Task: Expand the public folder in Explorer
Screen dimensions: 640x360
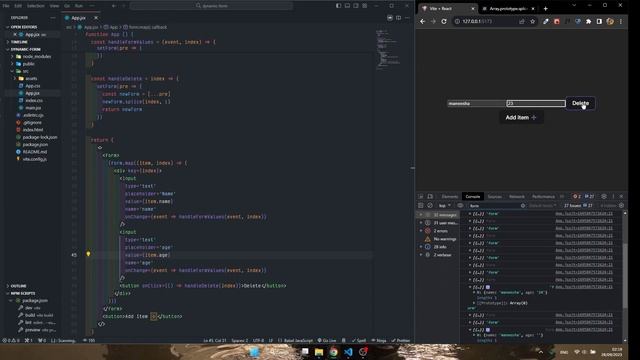Action: tap(28, 64)
